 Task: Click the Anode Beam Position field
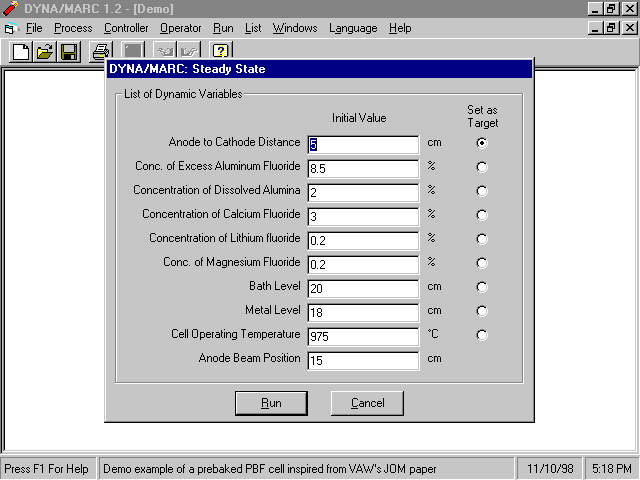click(363, 361)
